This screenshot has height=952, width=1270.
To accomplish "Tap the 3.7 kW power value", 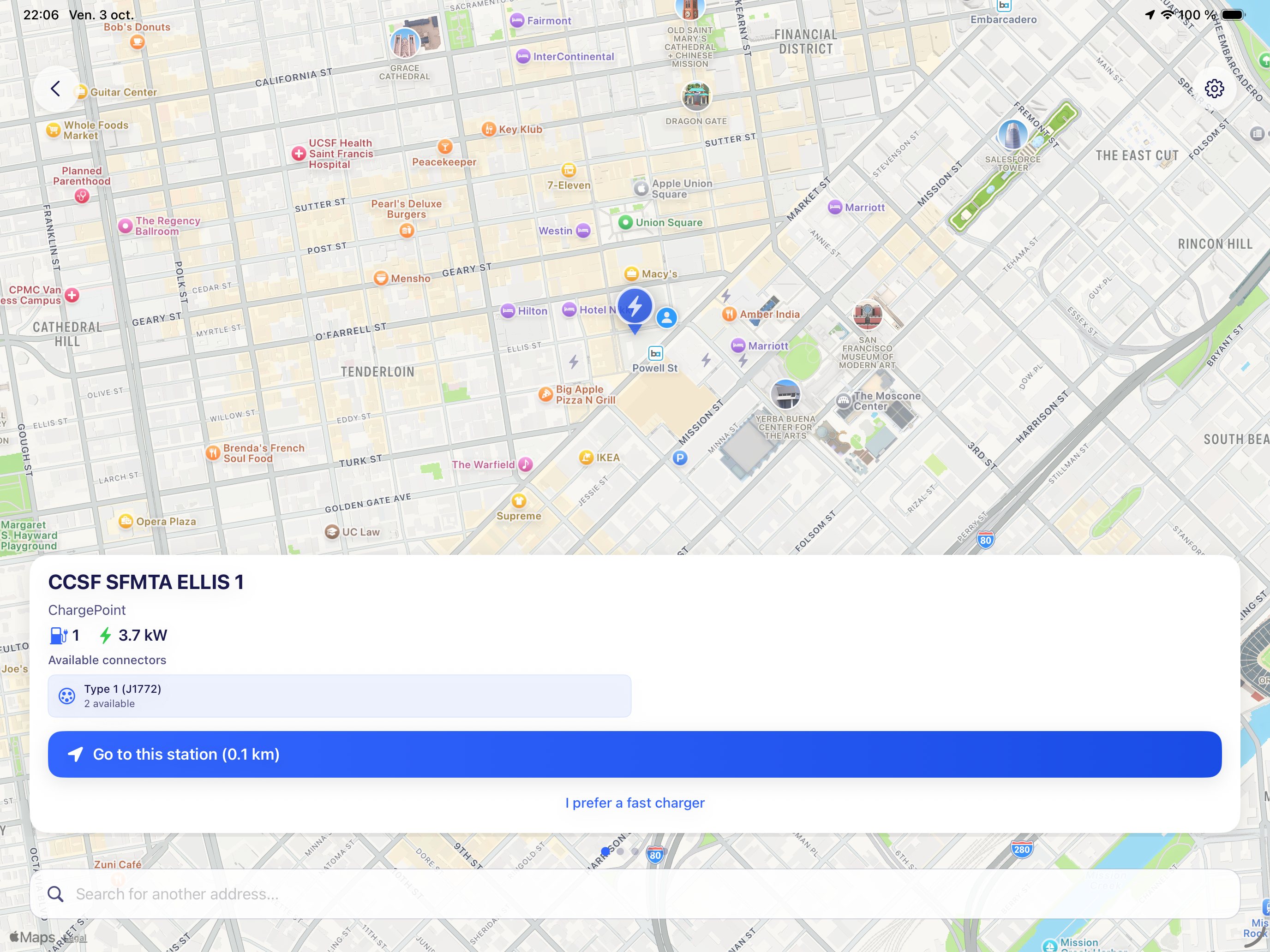I will pyautogui.click(x=143, y=635).
